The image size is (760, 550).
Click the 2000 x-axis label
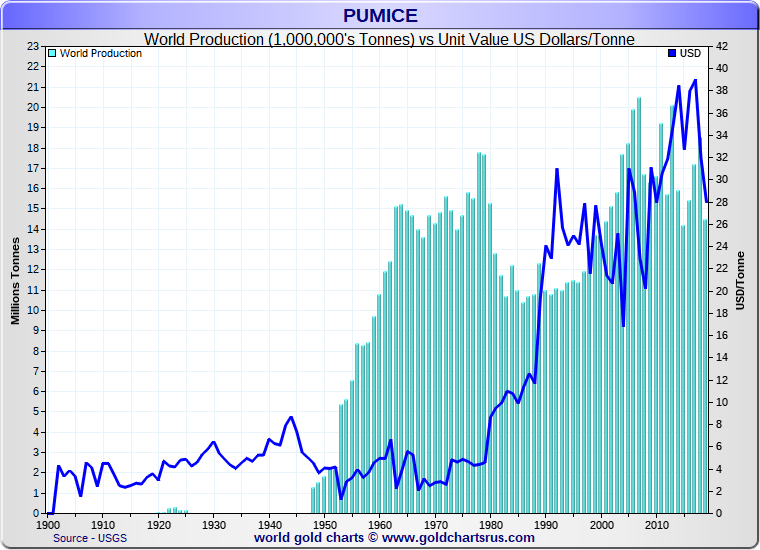click(601, 525)
